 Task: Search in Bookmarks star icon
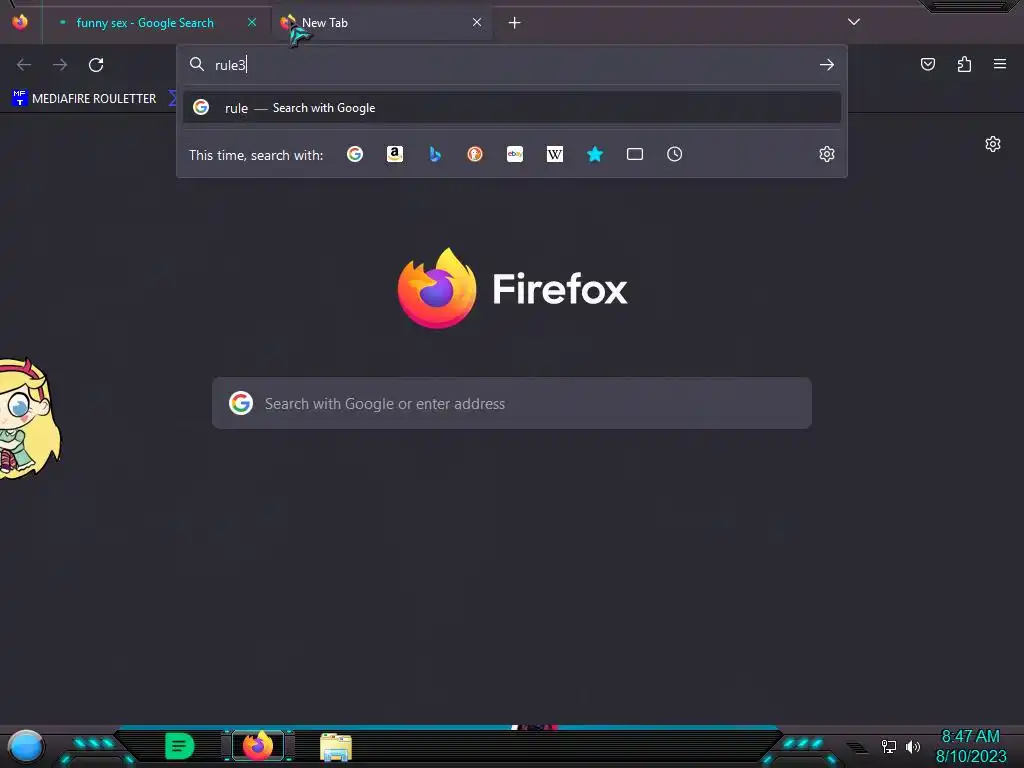point(595,154)
